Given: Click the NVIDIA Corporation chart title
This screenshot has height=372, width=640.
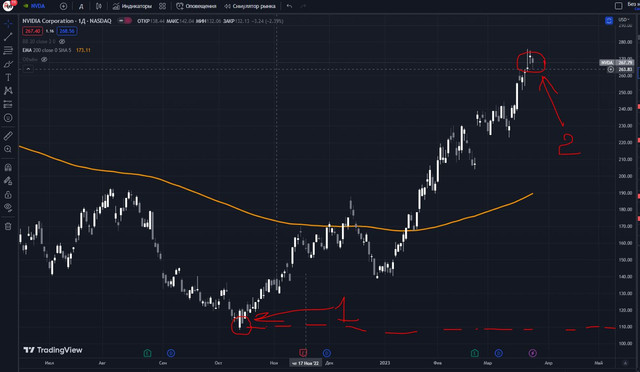Looking at the screenshot, I should [x=67, y=21].
